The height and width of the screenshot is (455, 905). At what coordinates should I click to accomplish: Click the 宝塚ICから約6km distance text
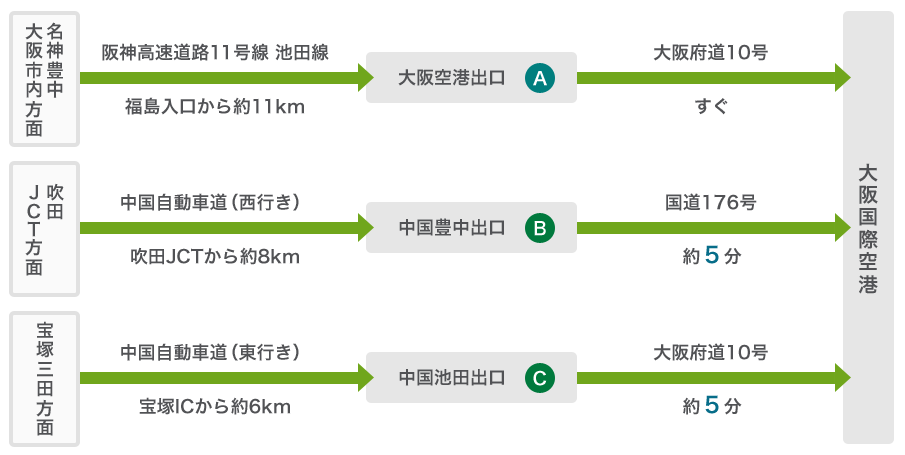215,406
